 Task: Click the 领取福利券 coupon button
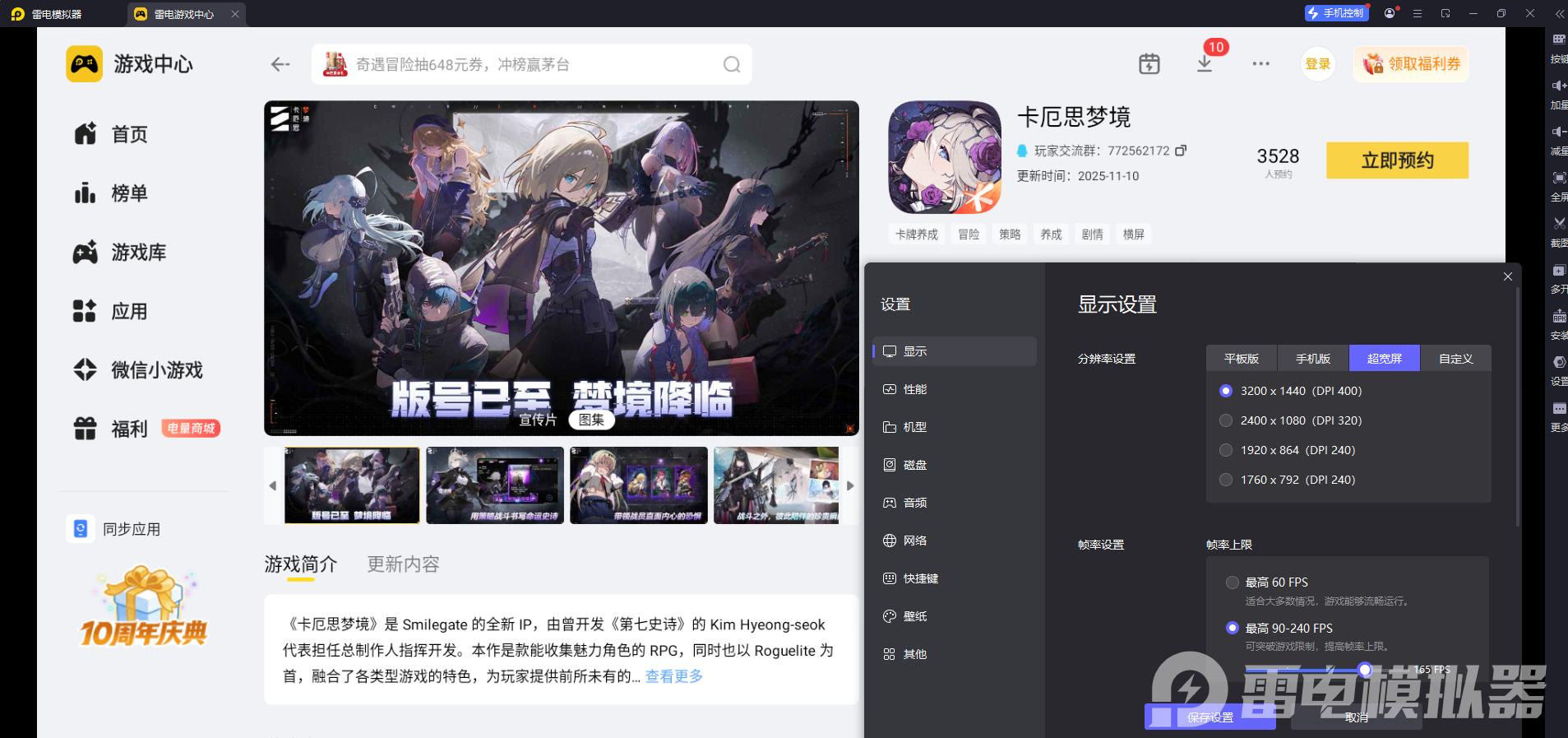(1411, 64)
